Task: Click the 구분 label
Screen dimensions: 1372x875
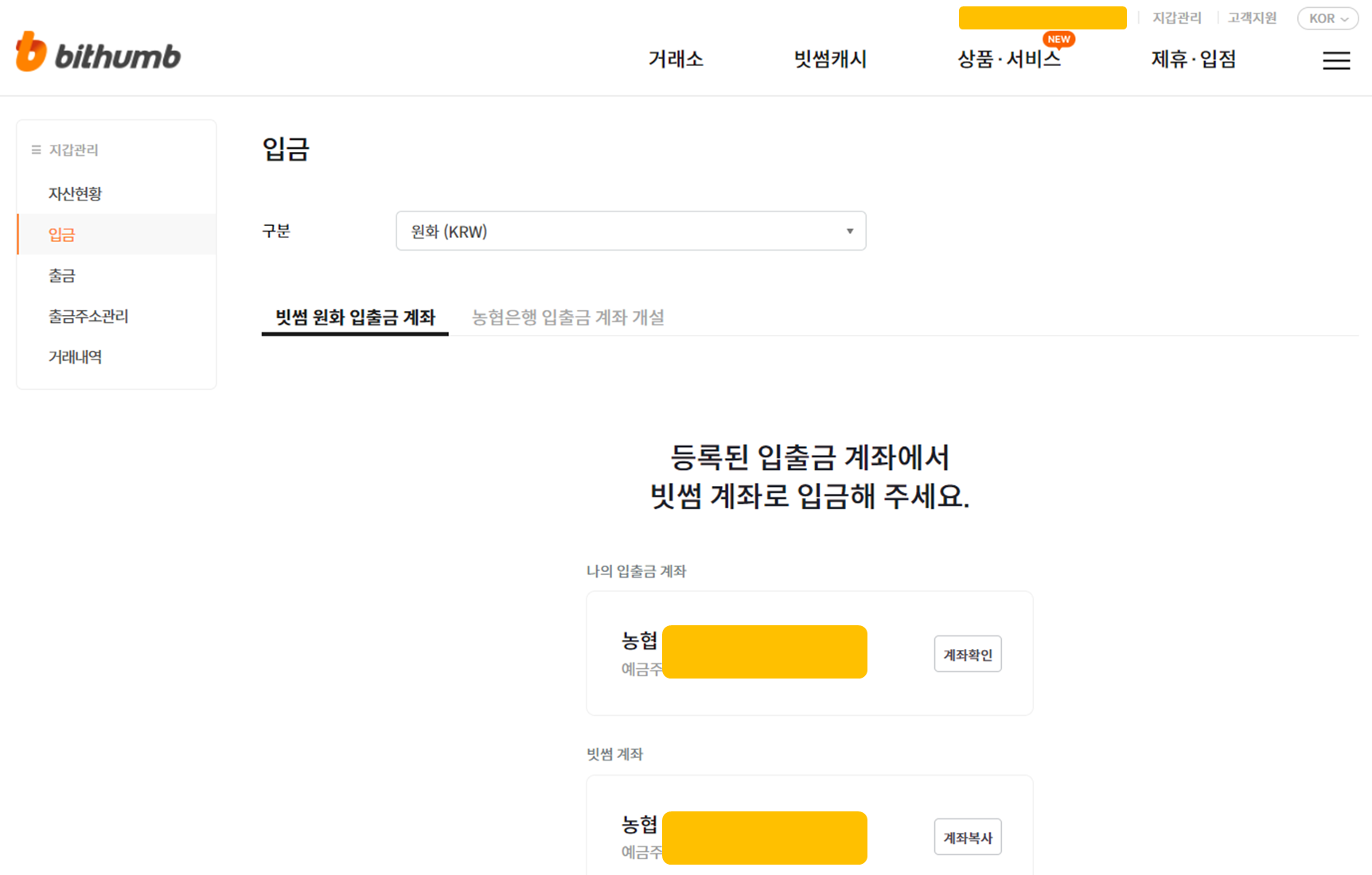Action: tap(276, 231)
